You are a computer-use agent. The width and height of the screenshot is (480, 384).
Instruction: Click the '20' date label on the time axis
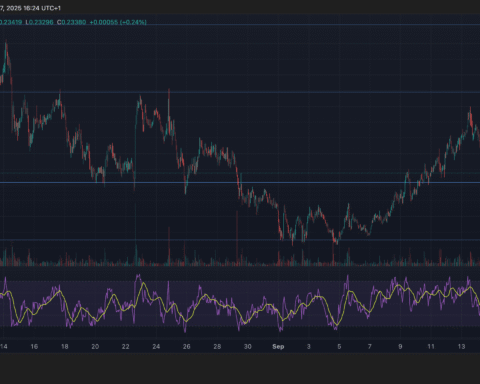[x=95, y=347]
